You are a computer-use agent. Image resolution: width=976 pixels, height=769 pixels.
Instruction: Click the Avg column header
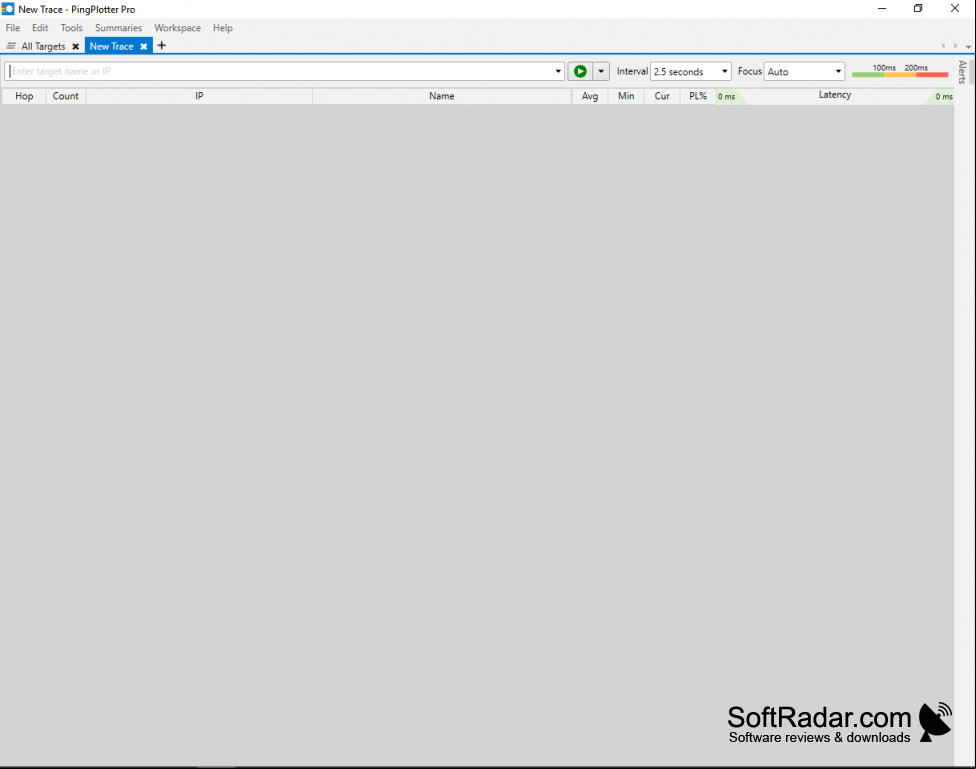pos(589,96)
